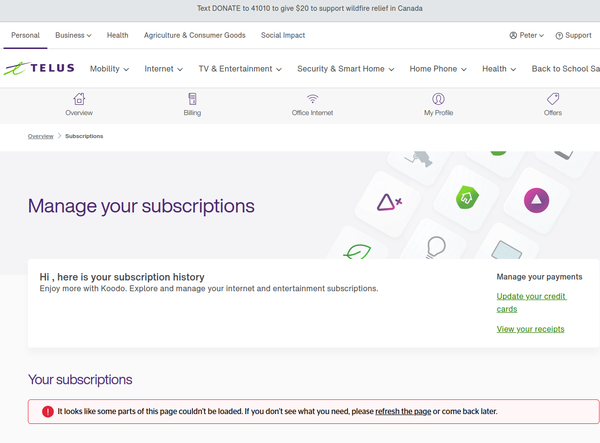This screenshot has width=600, height=443.
Task: Expand the Internet dropdown menu
Action: tap(164, 69)
